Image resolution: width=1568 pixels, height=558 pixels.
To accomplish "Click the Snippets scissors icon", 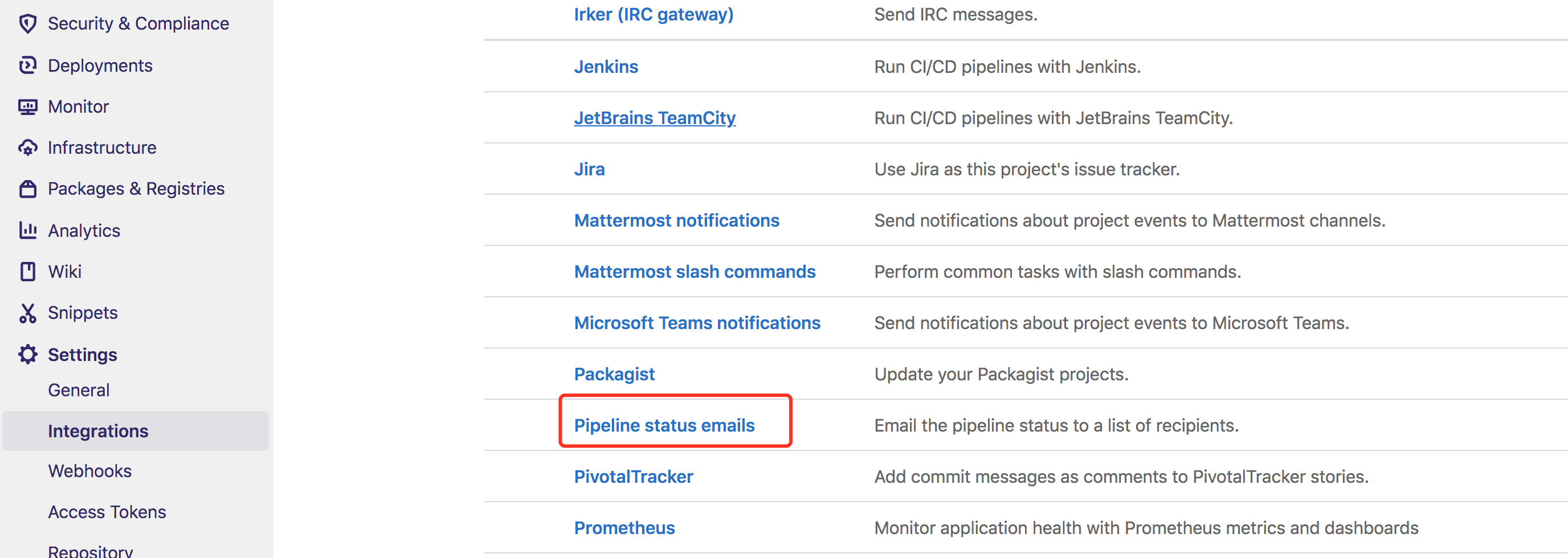I will click(x=27, y=313).
